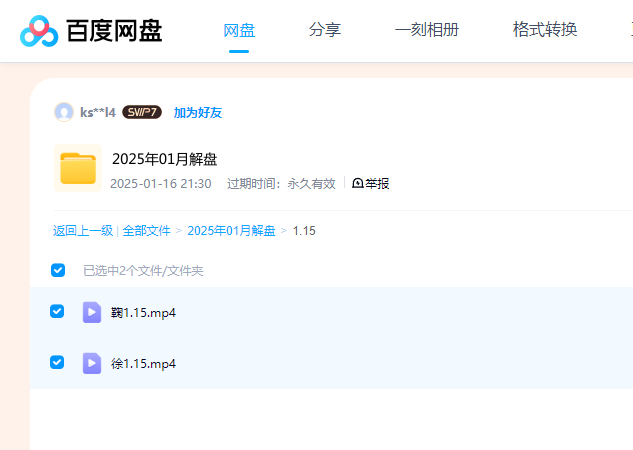Click the 加为好友 link
Viewport: 633px width, 450px height.
coord(198,113)
